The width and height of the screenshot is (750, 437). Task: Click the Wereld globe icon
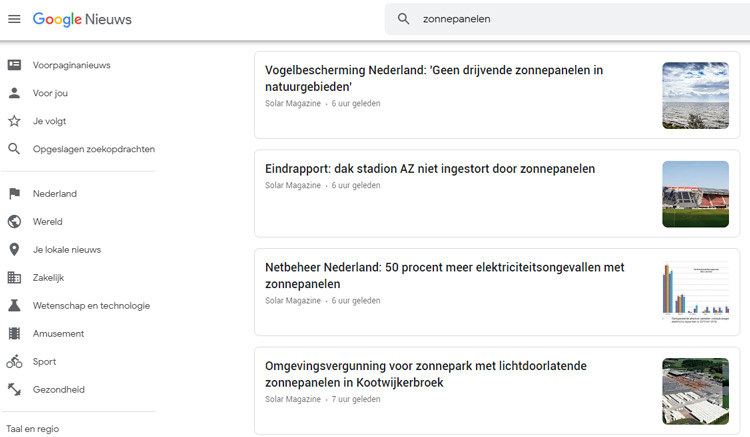pos(14,221)
